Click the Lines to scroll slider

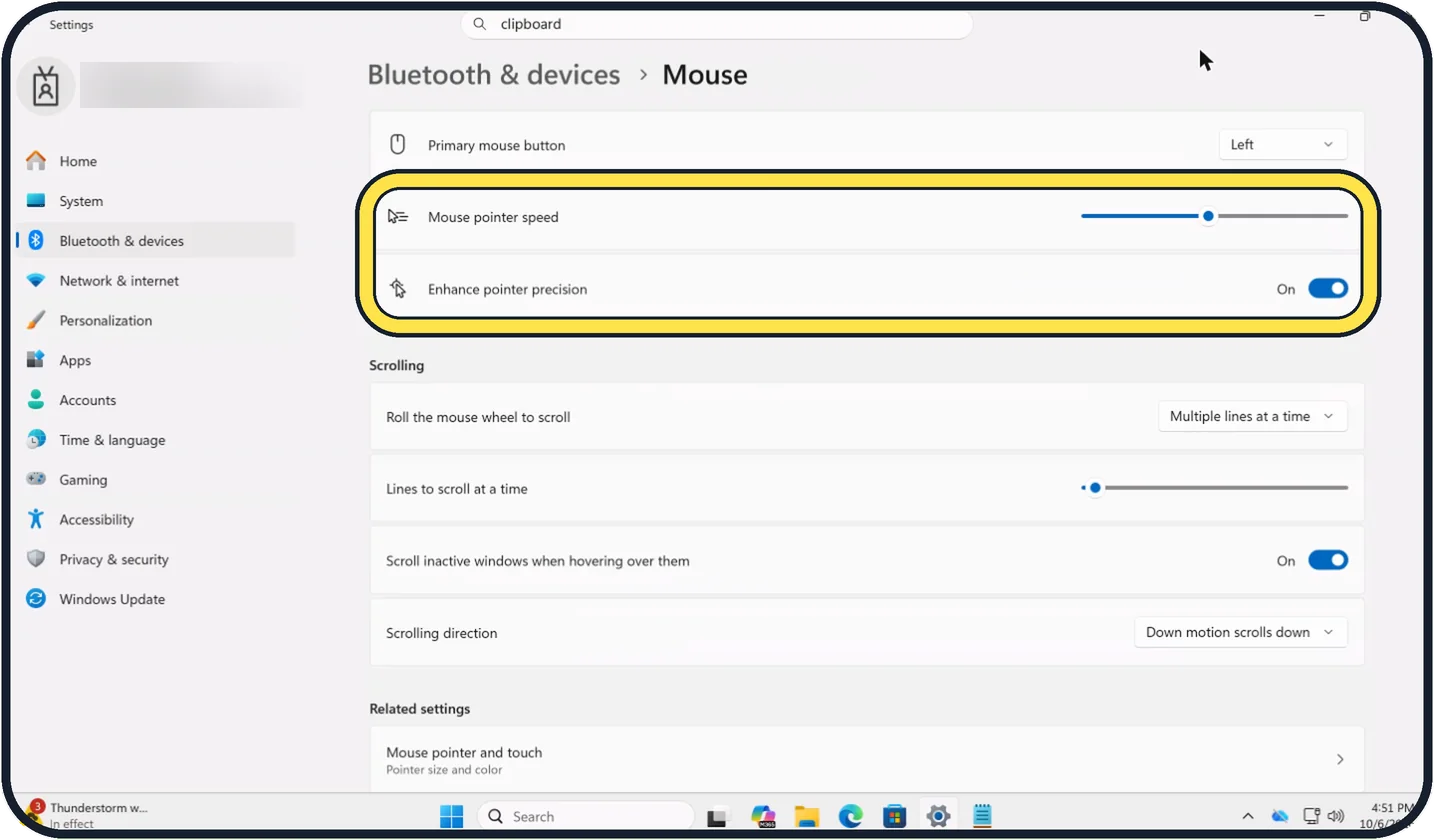[x=1214, y=488]
